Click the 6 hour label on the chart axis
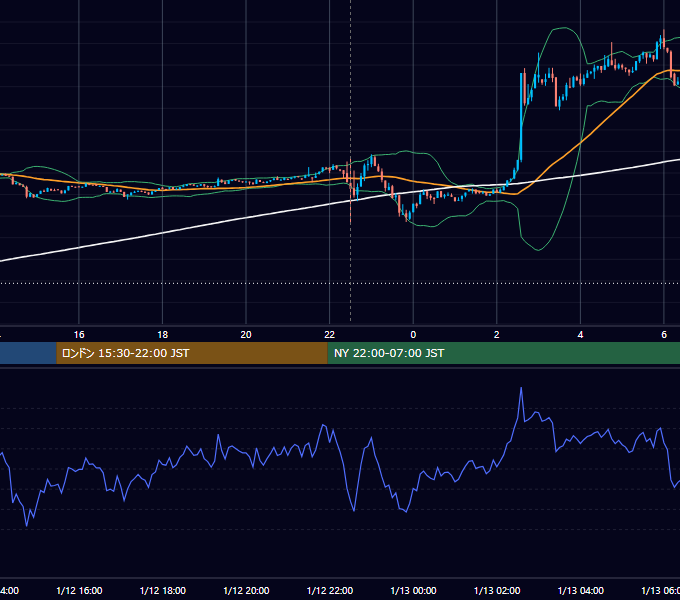Viewport: 680px width, 600px height. 664,335
